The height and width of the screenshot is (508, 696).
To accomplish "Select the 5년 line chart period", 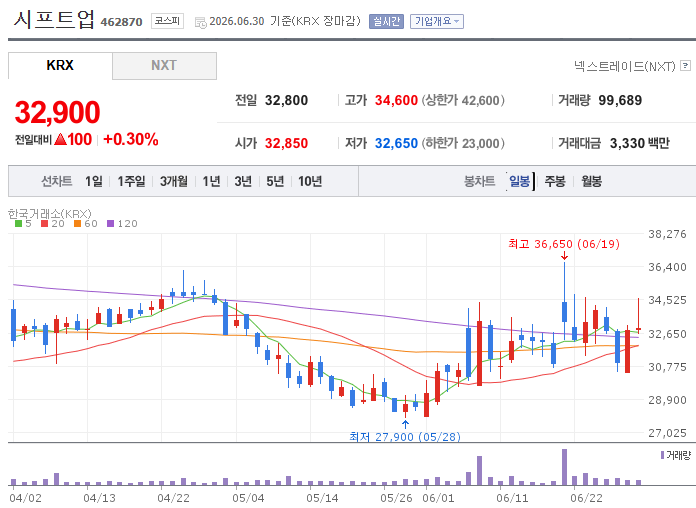I will click(x=275, y=181).
